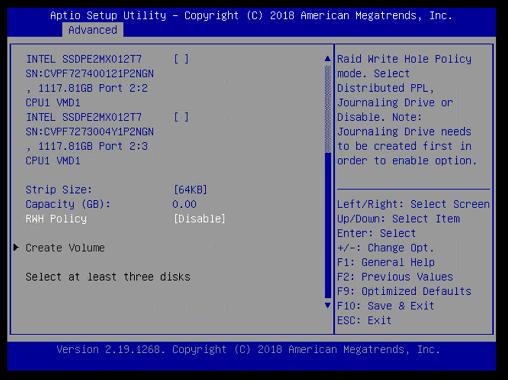
Task: Click the Up/Down: Select Item hint
Action: (x=399, y=219)
